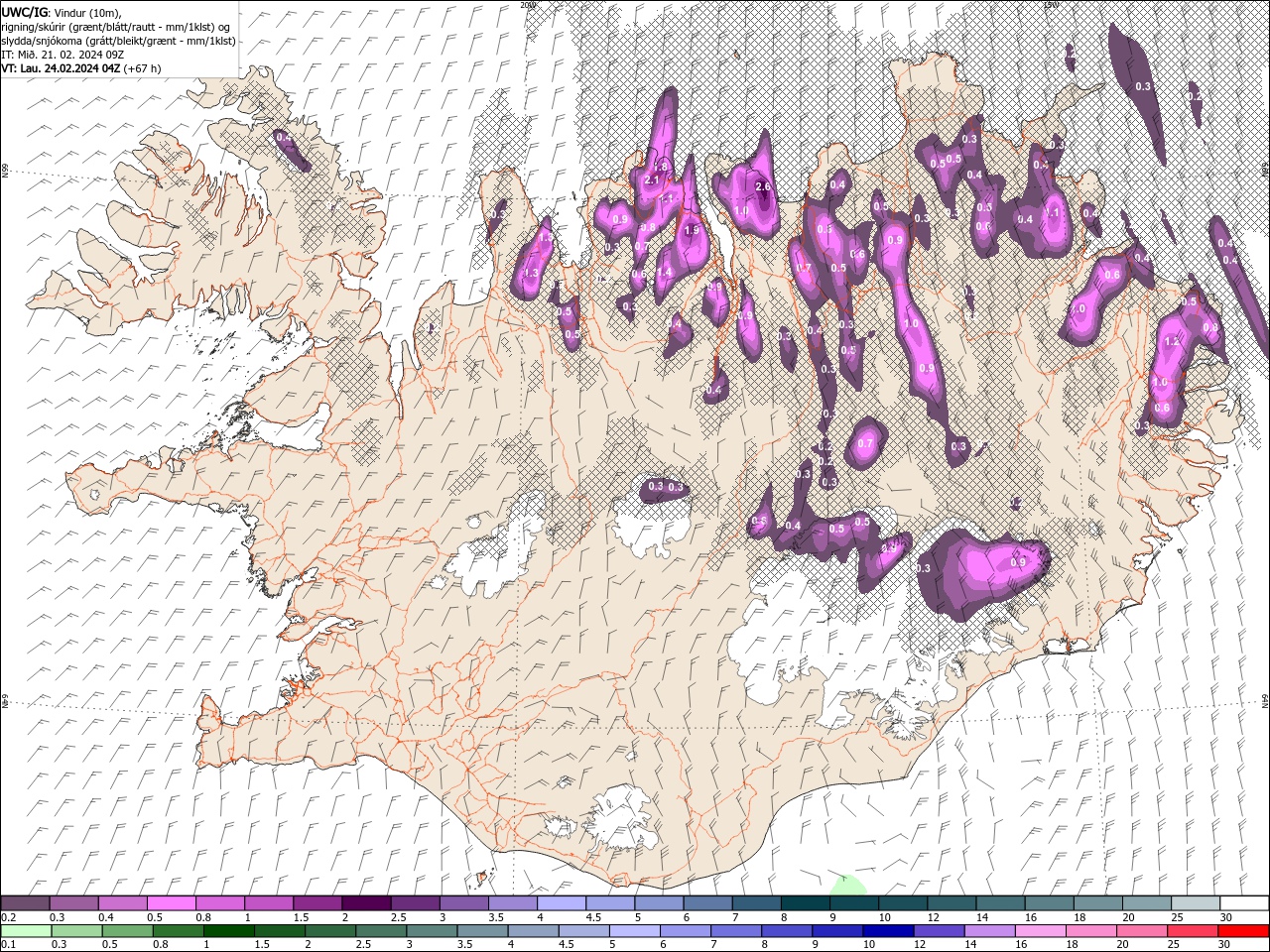Viewport: 1270px width, 952px height.
Task: Click the '30' label on the rain scale
Action: [1226, 945]
